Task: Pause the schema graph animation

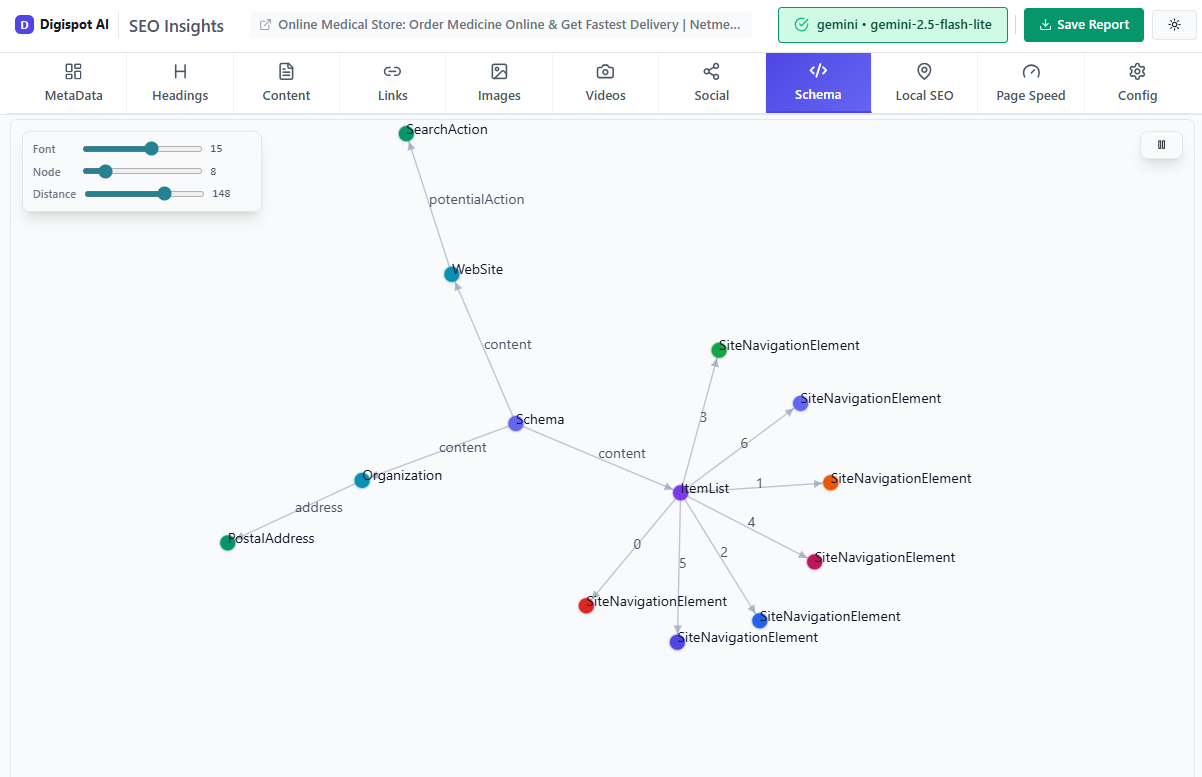Action: [x=1161, y=144]
